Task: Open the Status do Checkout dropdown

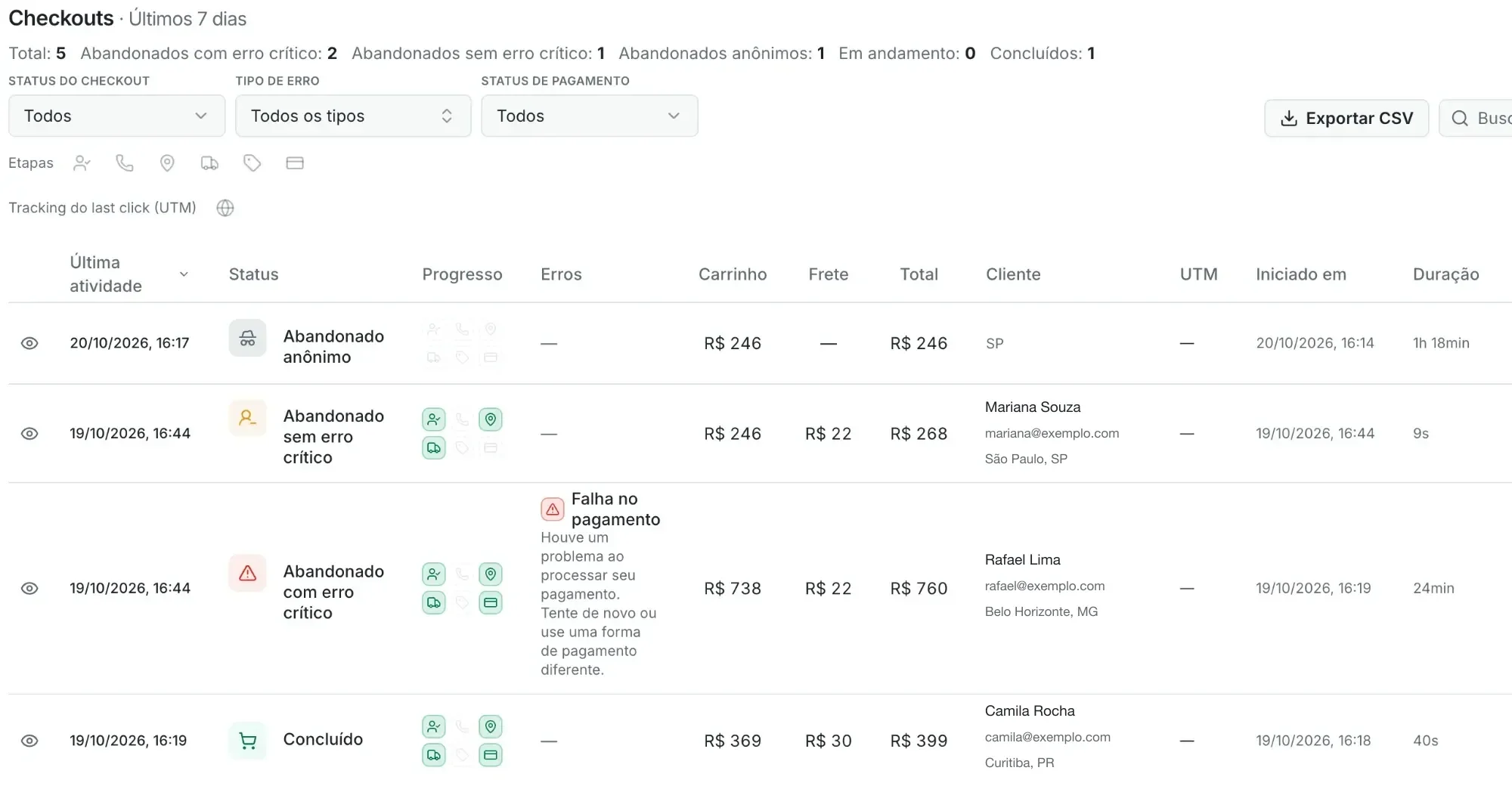Action: click(116, 116)
